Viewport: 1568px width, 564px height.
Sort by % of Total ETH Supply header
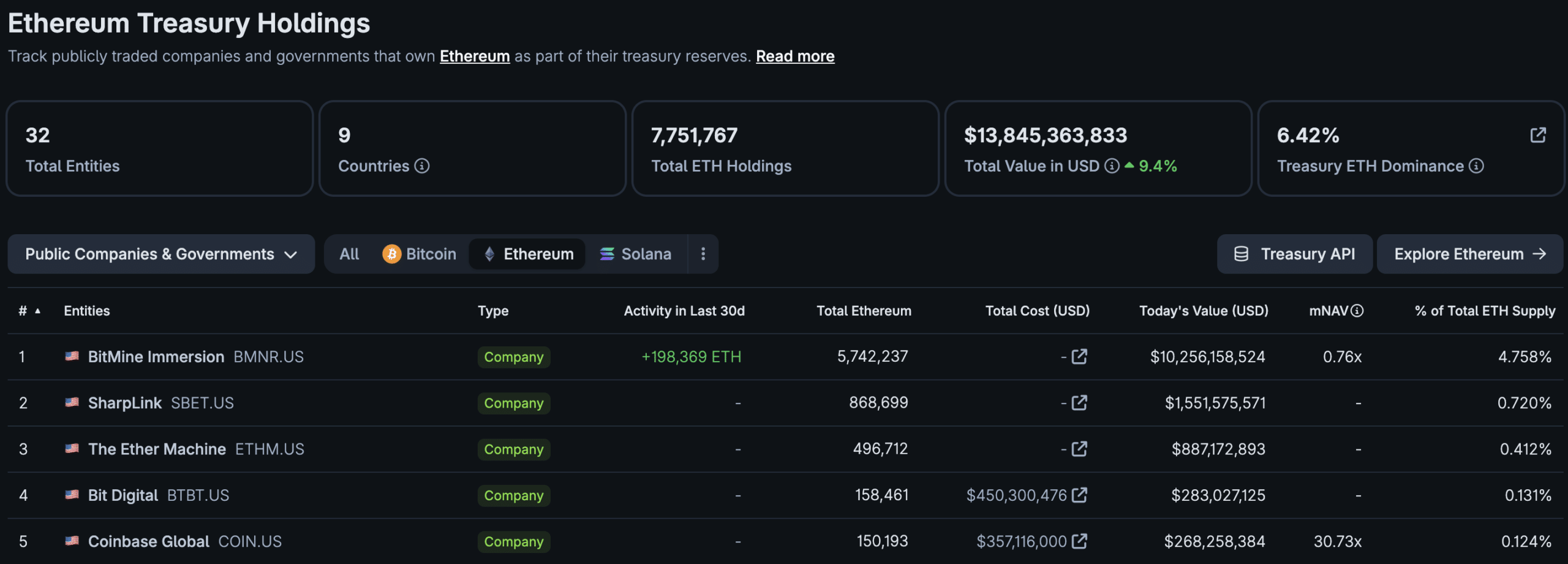click(1485, 311)
